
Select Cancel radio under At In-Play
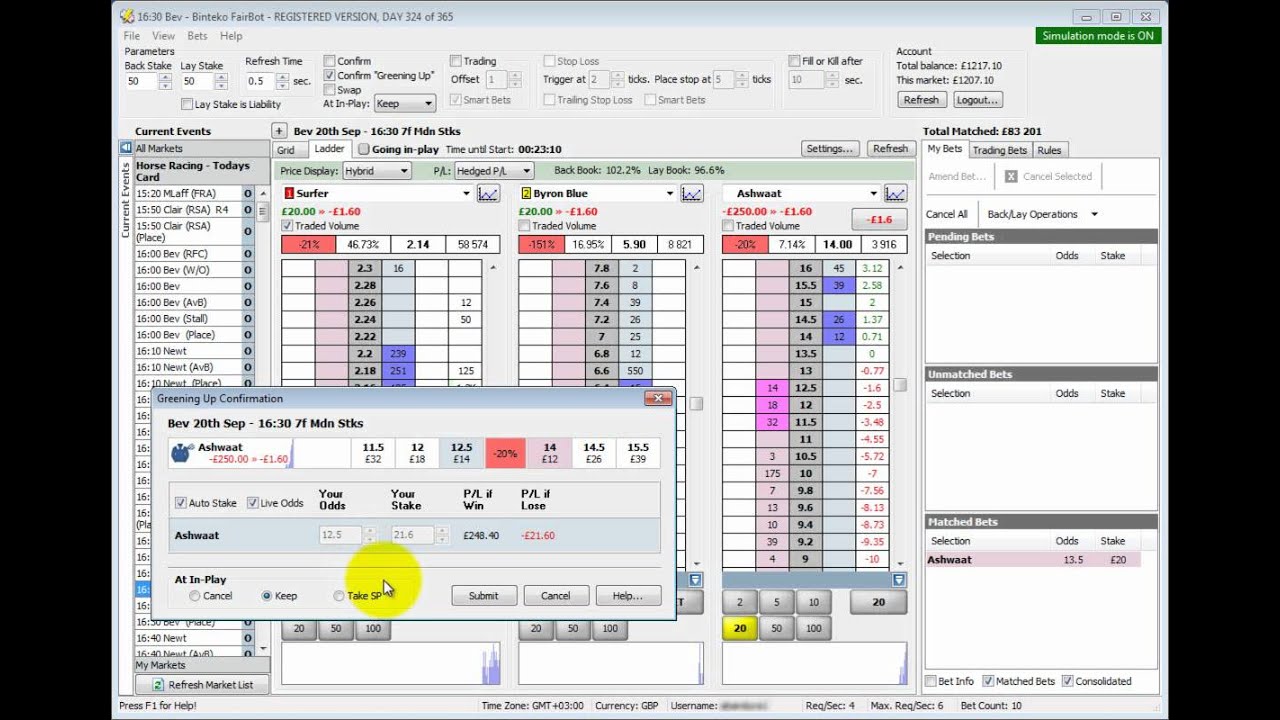(194, 596)
